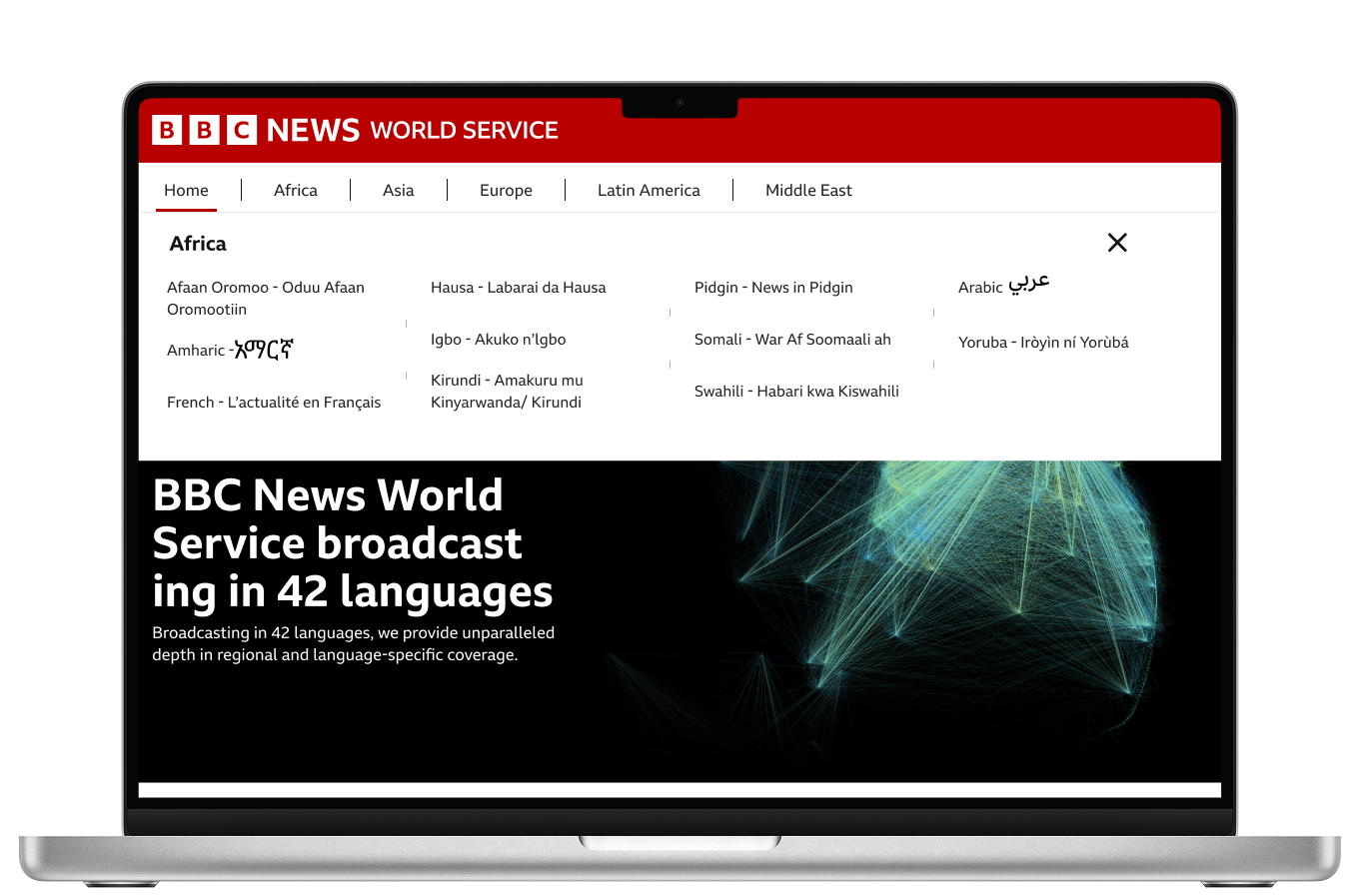Select the Home navigation tab
The width and height of the screenshot is (1360, 896).
click(186, 190)
